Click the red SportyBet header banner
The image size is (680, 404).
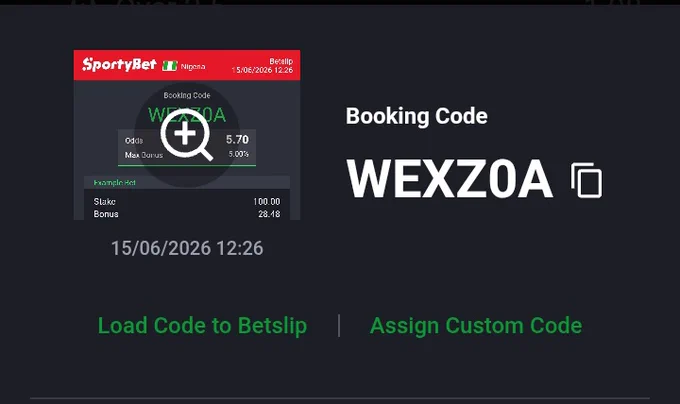187,65
